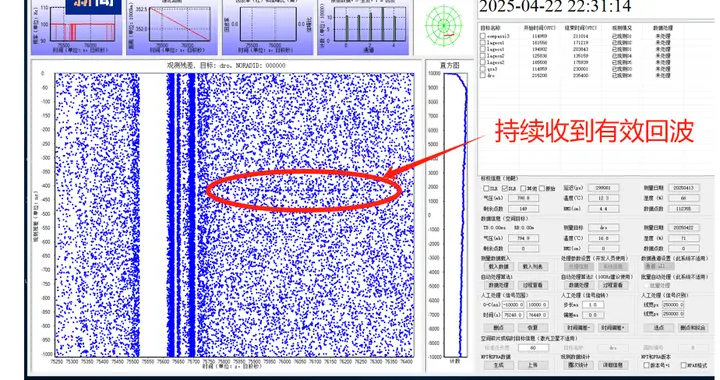The height and width of the screenshot is (380, 720).
Task: Click the 时间偏差+ button
Action: tap(613, 328)
